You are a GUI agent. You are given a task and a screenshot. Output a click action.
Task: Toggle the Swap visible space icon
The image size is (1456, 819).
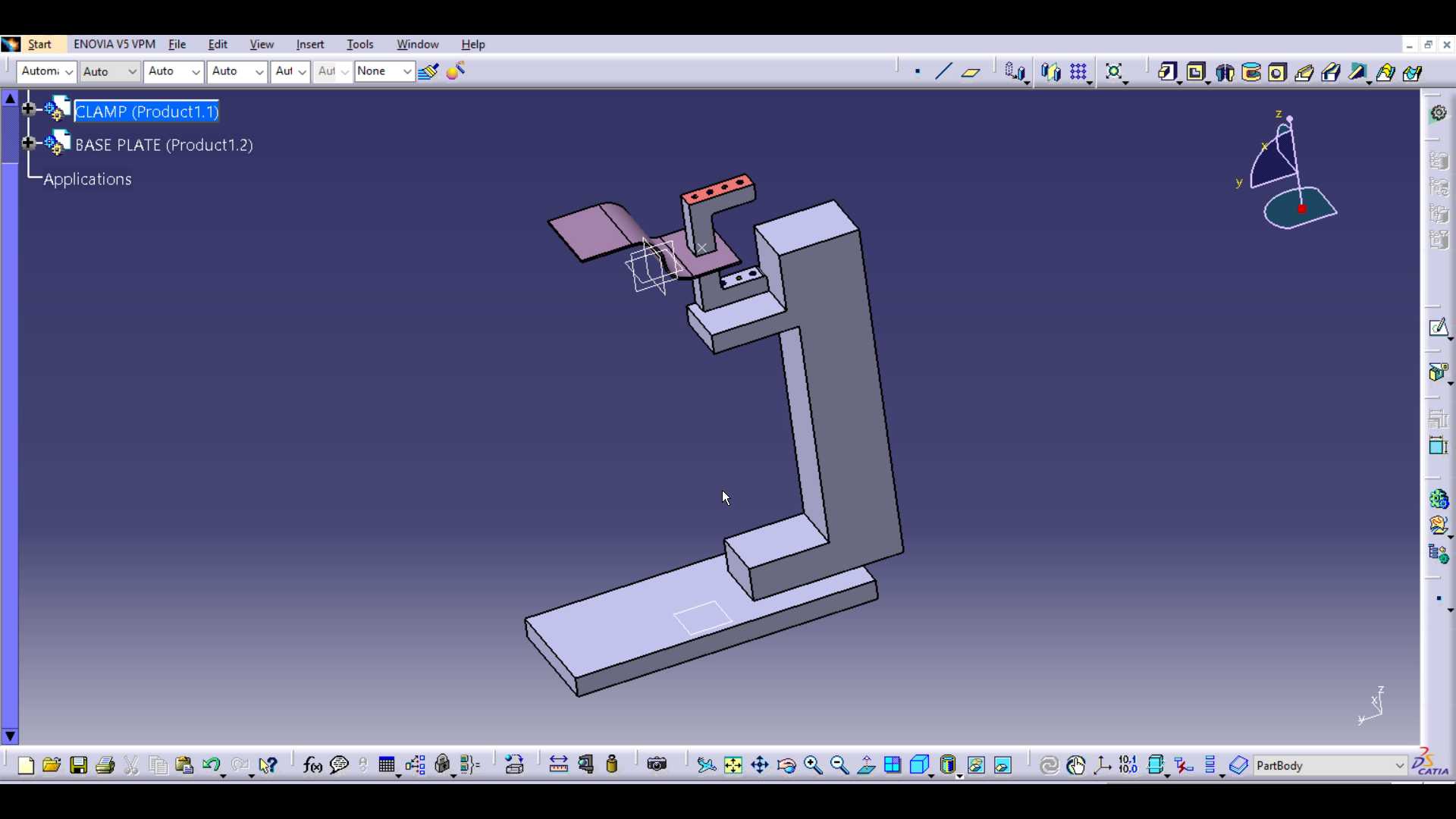coord(1003,765)
